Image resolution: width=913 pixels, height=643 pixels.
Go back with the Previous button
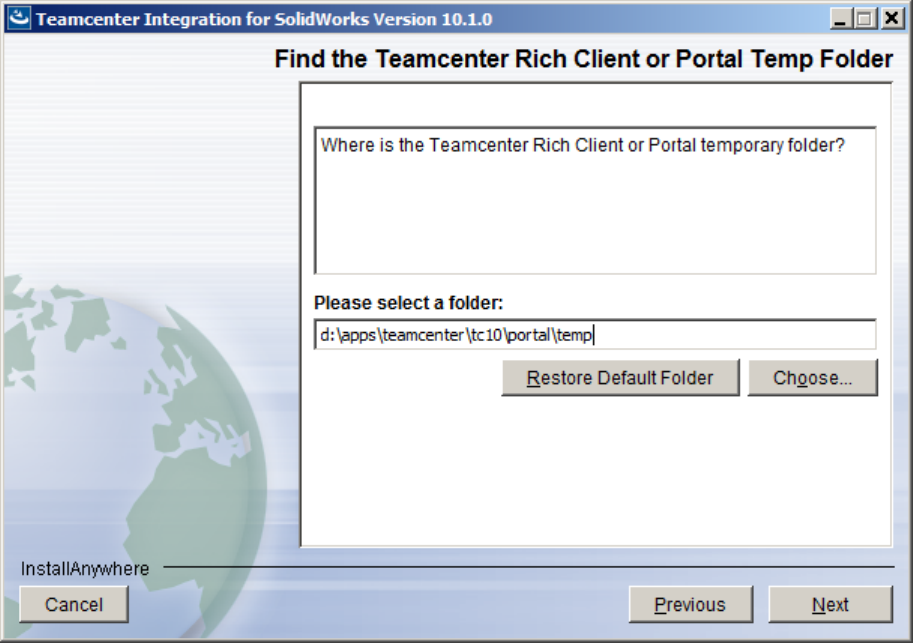pyautogui.click(x=691, y=605)
